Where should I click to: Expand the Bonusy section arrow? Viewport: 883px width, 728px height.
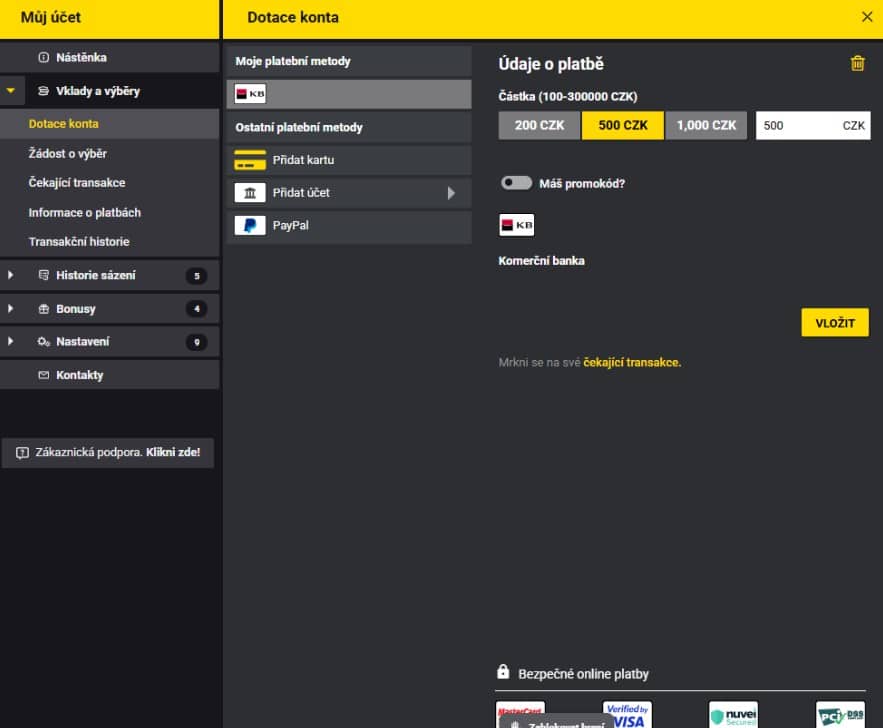click(x=11, y=309)
